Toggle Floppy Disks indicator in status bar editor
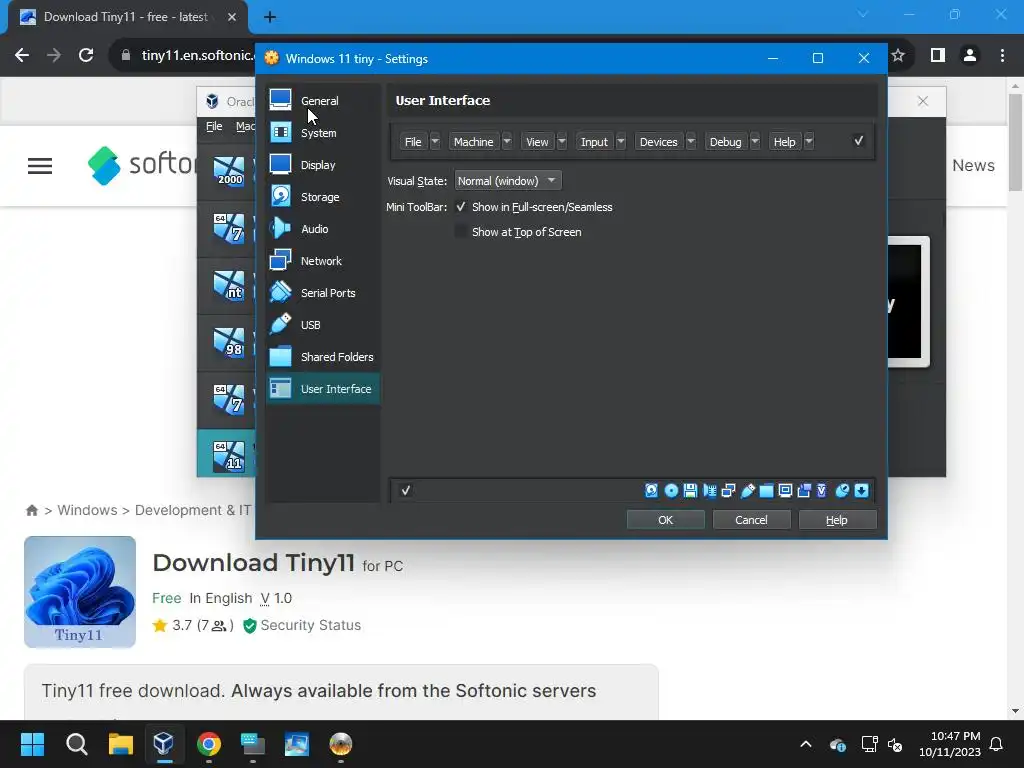Image resolution: width=1024 pixels, height=768 pixels. 690,490
